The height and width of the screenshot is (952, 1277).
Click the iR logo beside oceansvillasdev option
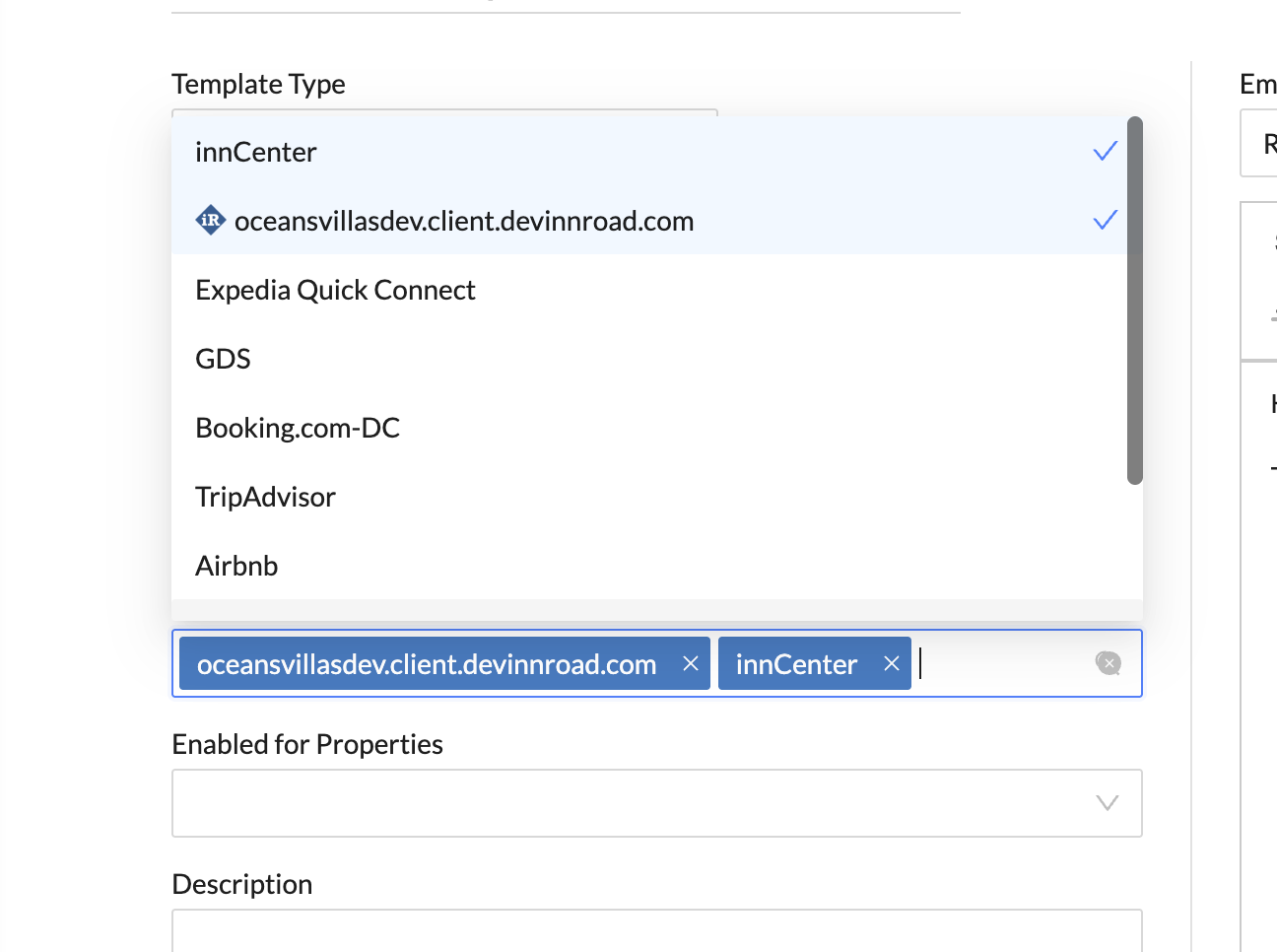(210, 221)
